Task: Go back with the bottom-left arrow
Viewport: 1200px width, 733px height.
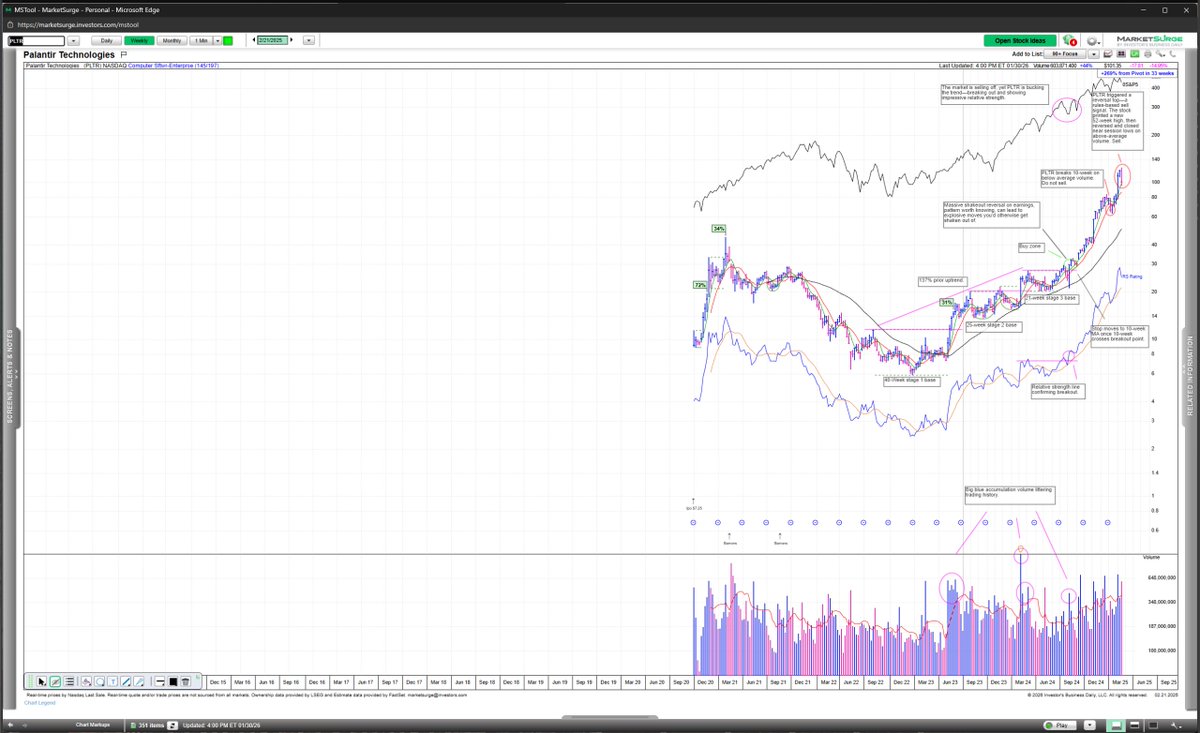Action: (x=10, y=725)
